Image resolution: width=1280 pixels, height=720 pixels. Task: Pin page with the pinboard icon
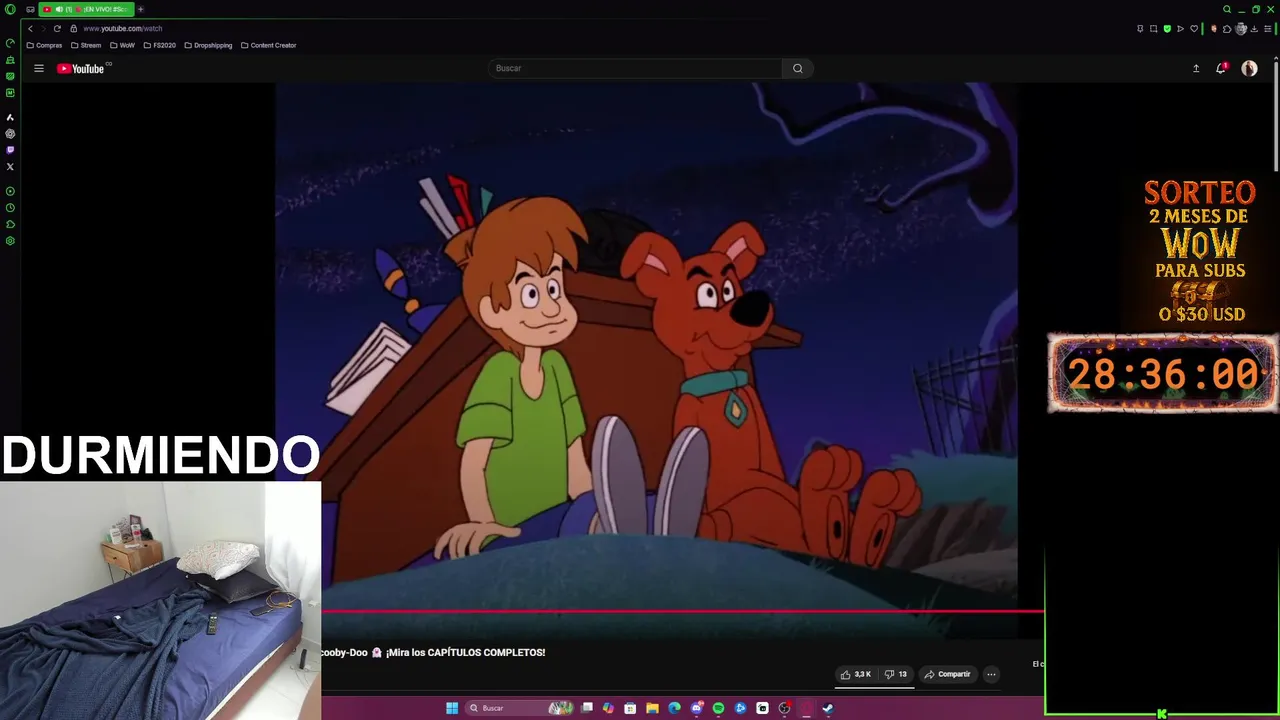tap(1140, 28)
